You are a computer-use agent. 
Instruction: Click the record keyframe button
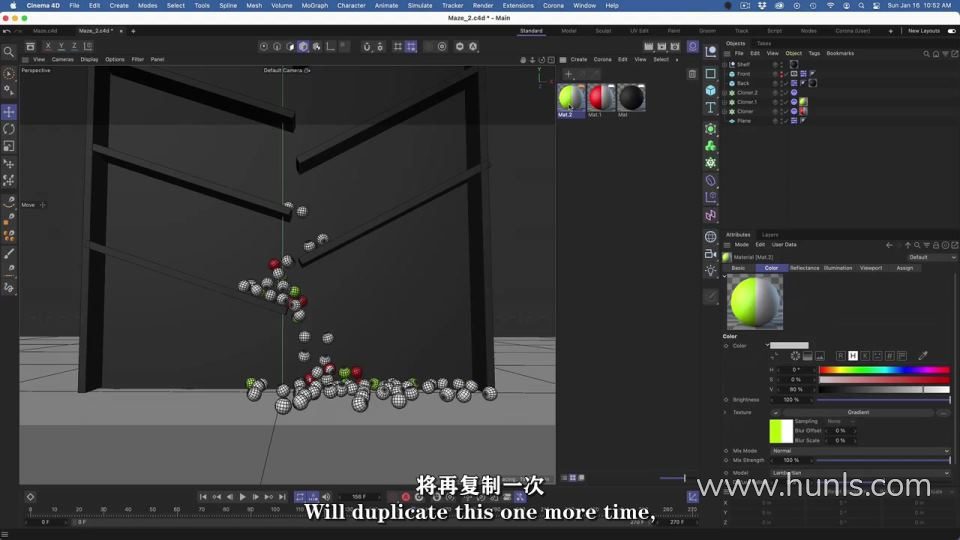click(x=405, y=497)
